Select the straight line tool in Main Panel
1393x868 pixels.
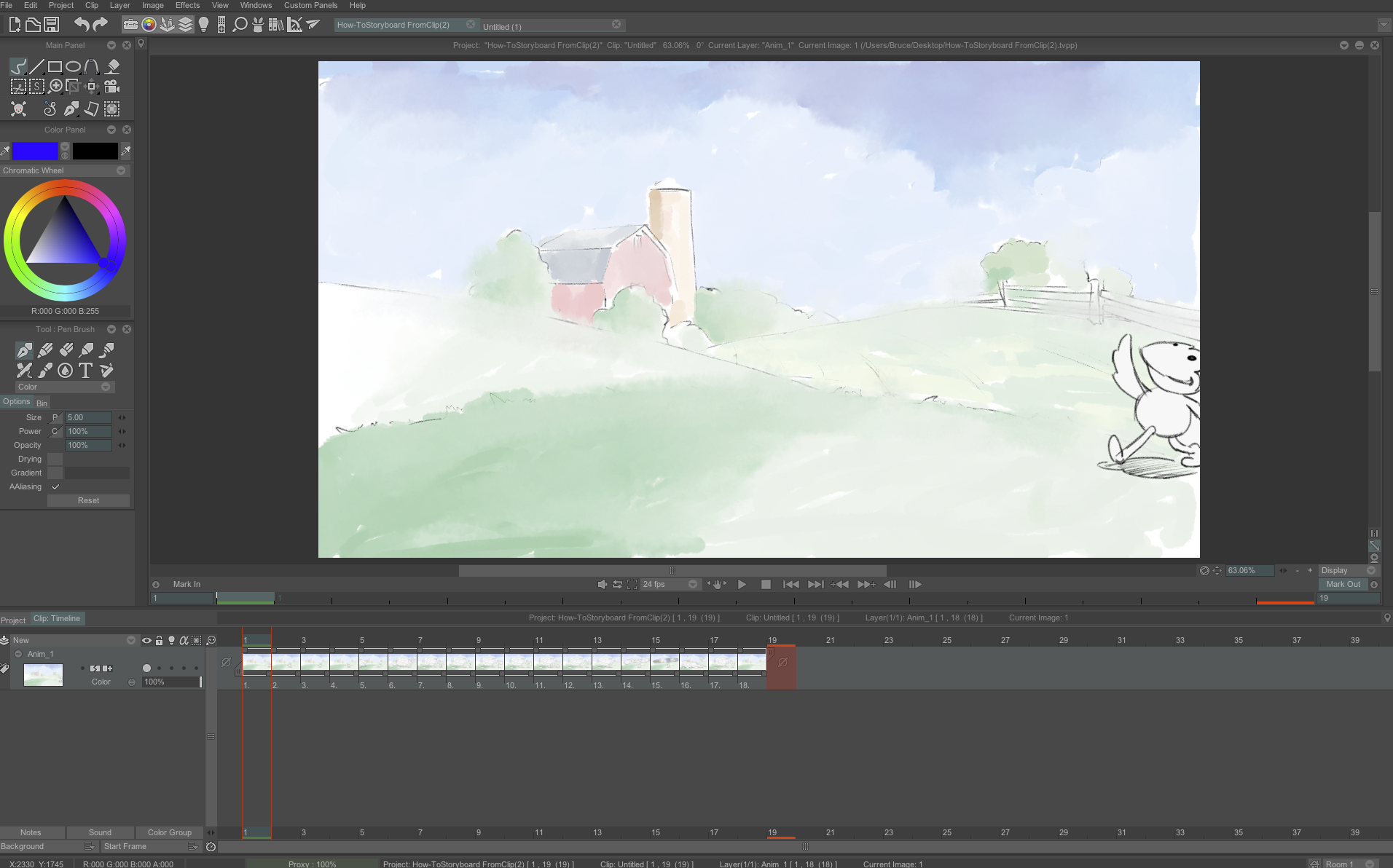click(36, 67)
